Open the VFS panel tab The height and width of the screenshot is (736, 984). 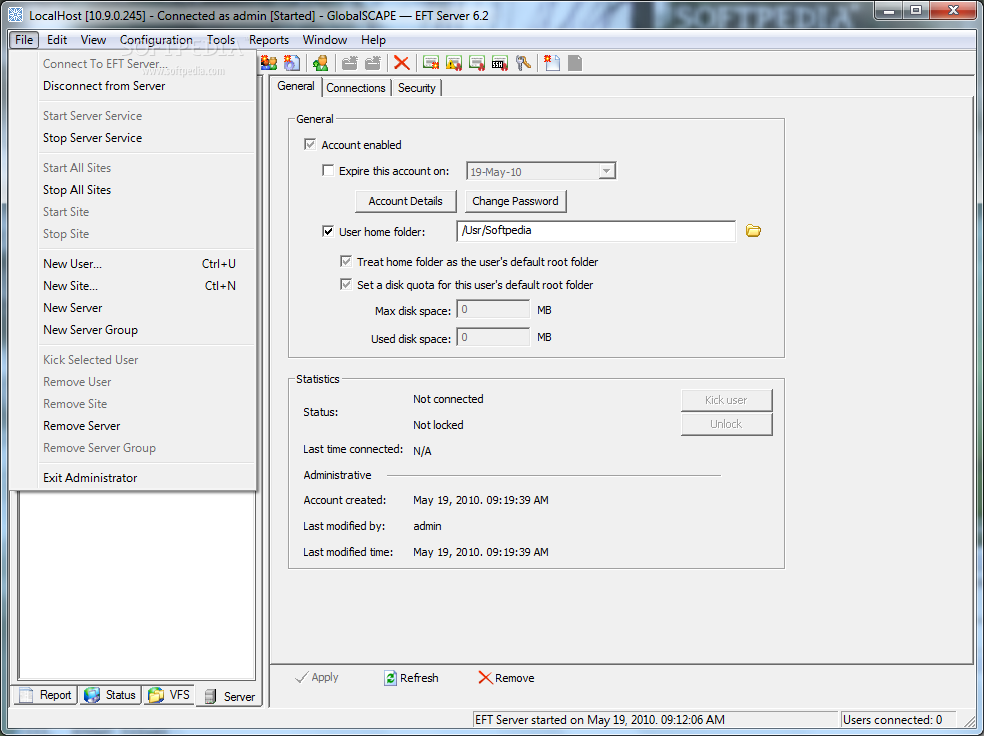click(169, 695)
